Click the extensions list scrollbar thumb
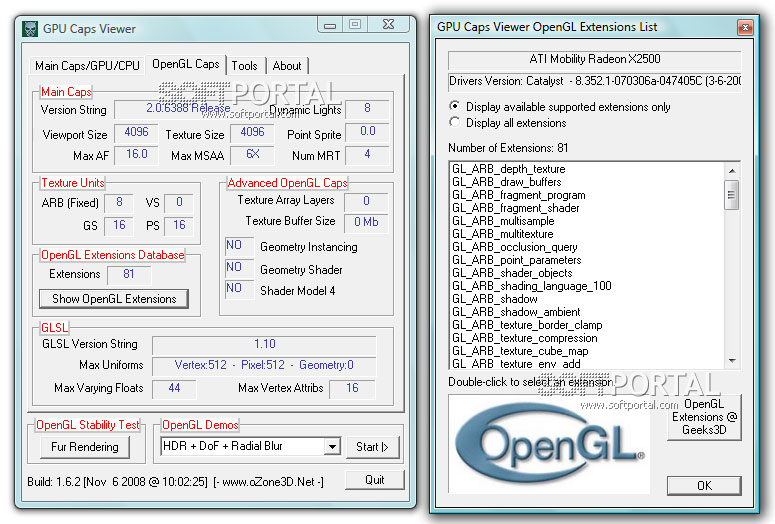 (732, 195)
